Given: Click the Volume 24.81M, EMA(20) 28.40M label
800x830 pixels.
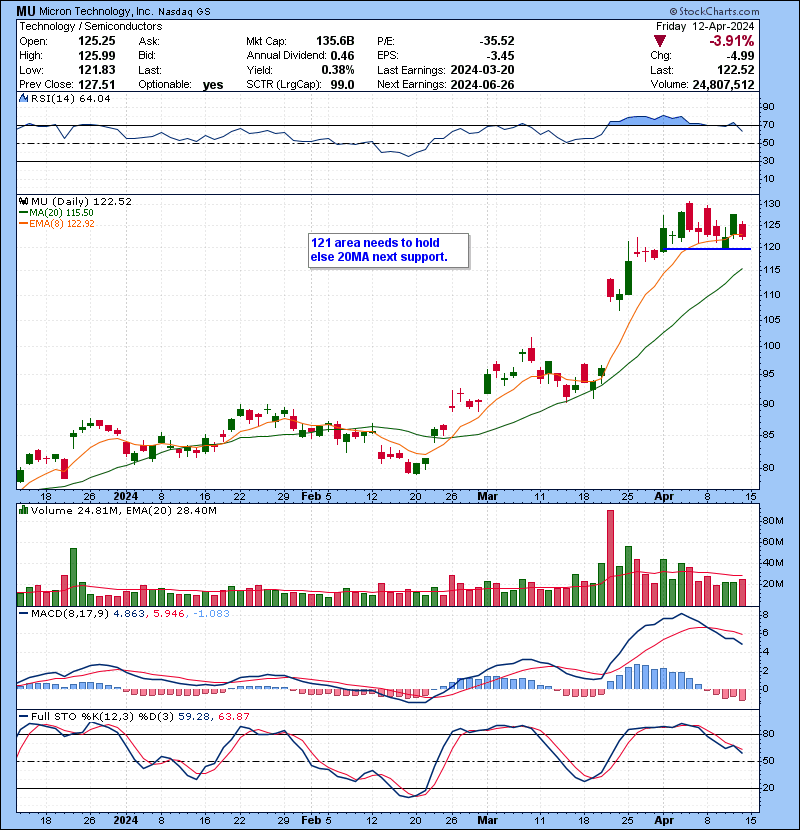Looking at the screenshot, I should 123,510.
